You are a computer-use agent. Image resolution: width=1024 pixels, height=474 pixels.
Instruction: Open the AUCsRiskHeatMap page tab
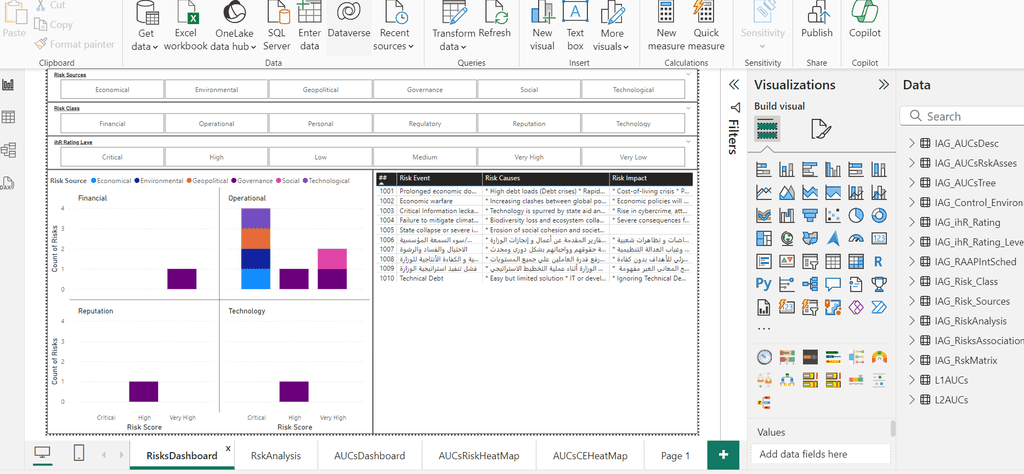click(x=479, y=456)
